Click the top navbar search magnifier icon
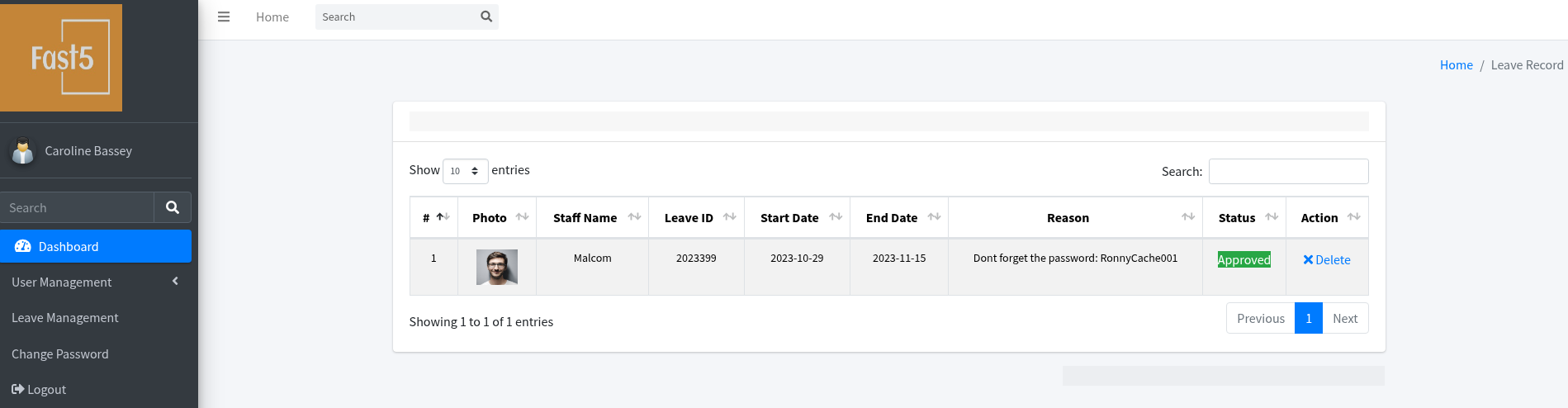The image size is (1568, 408). (486, 17)
